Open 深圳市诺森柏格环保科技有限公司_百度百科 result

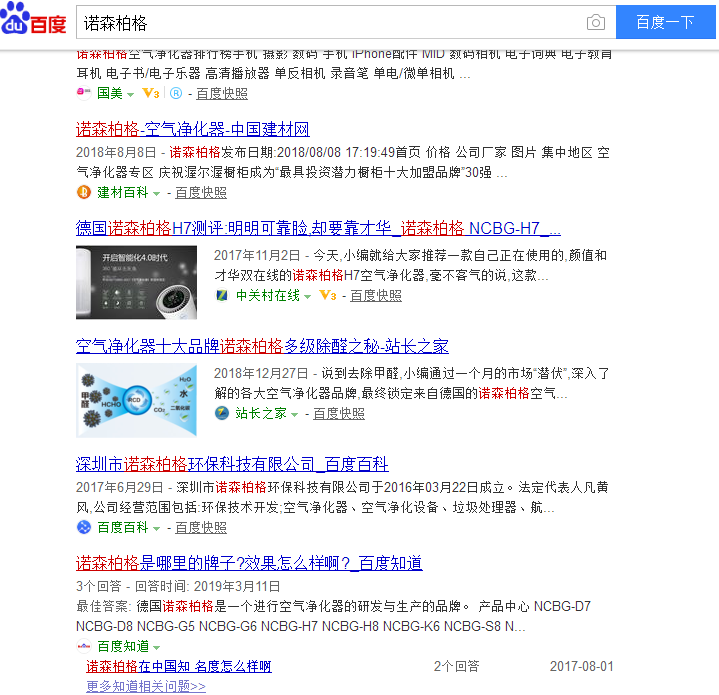(x=232, y=464)
